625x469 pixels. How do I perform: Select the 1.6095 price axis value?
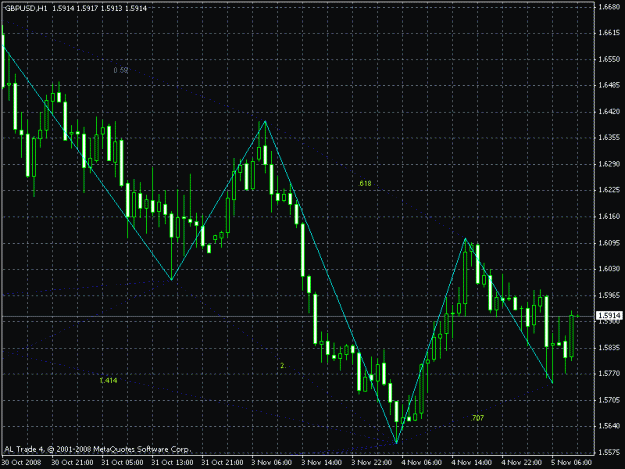pos(610,243)
